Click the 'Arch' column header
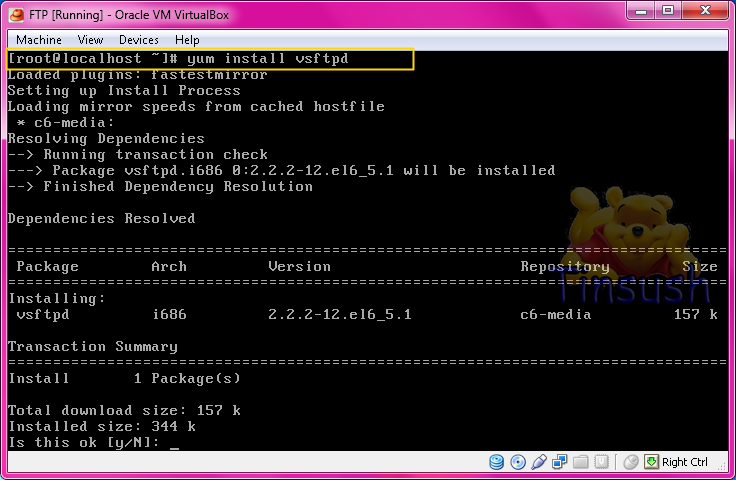The image size is (736, 480). (169, 267)
